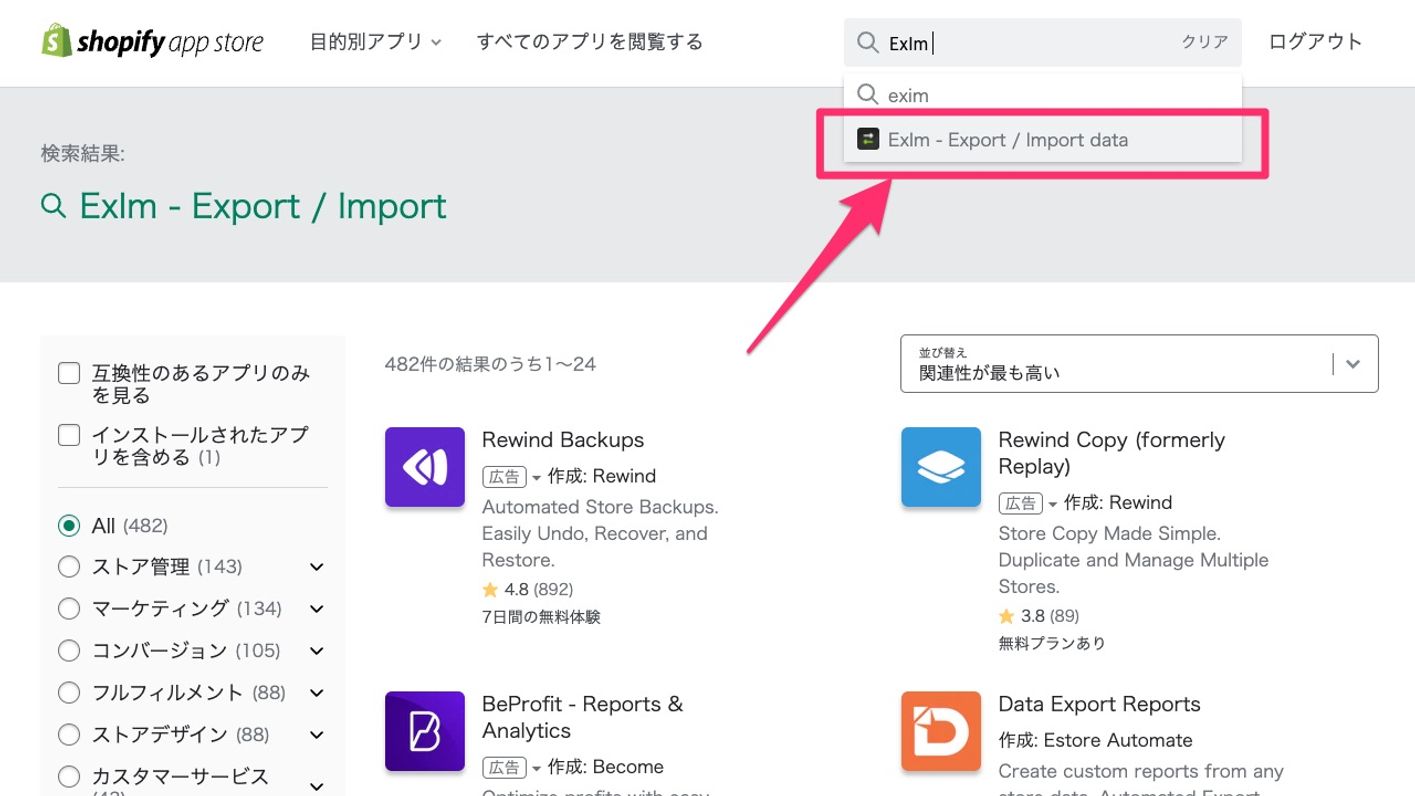
Task: Open the 目的別アプリ menu
Action: 376,42
